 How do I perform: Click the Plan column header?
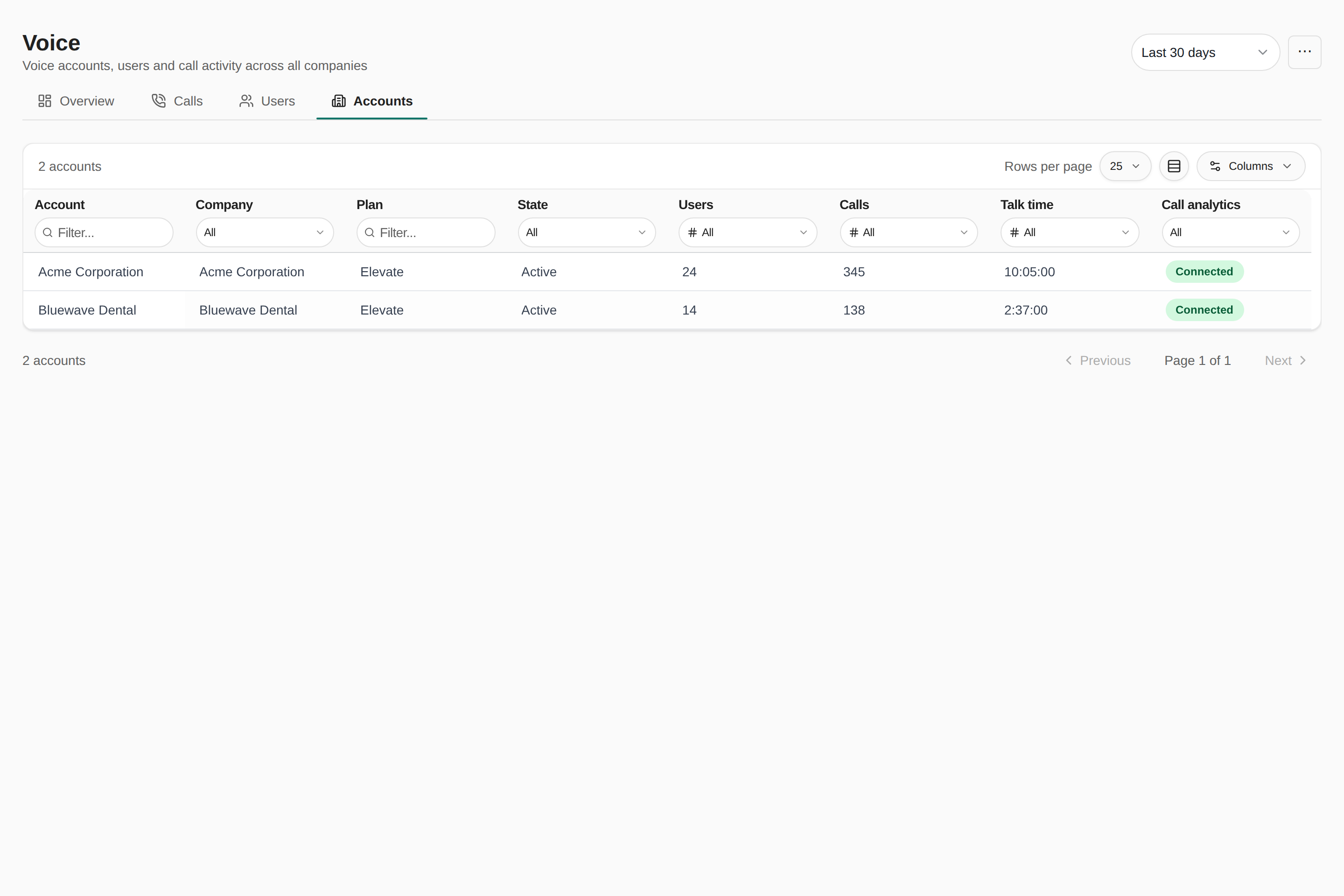(x=370, y=204)
